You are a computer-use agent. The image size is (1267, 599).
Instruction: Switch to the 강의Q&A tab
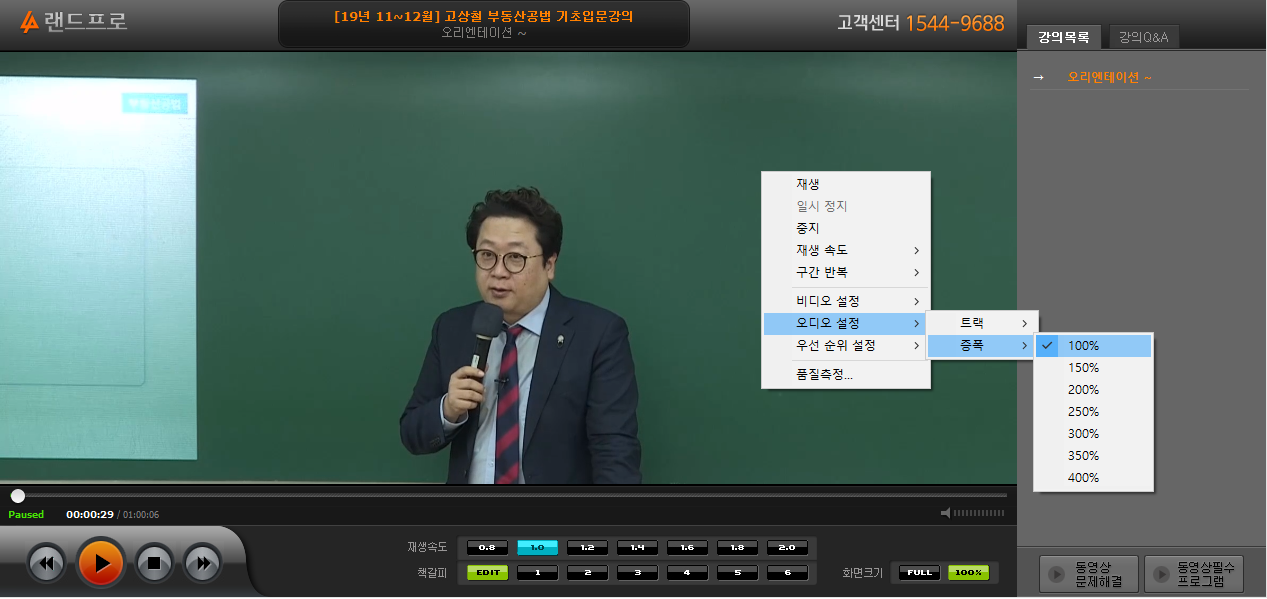click(x=1143, y=37)
